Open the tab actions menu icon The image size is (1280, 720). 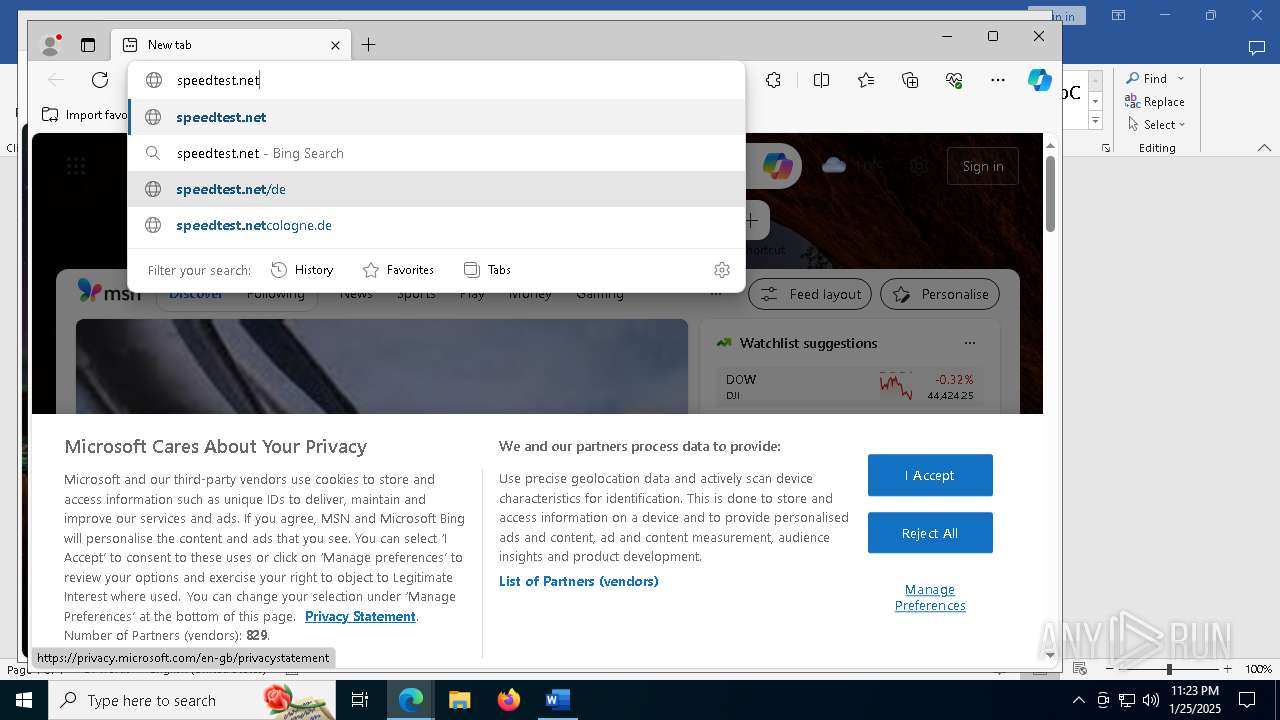coord(88,45)
